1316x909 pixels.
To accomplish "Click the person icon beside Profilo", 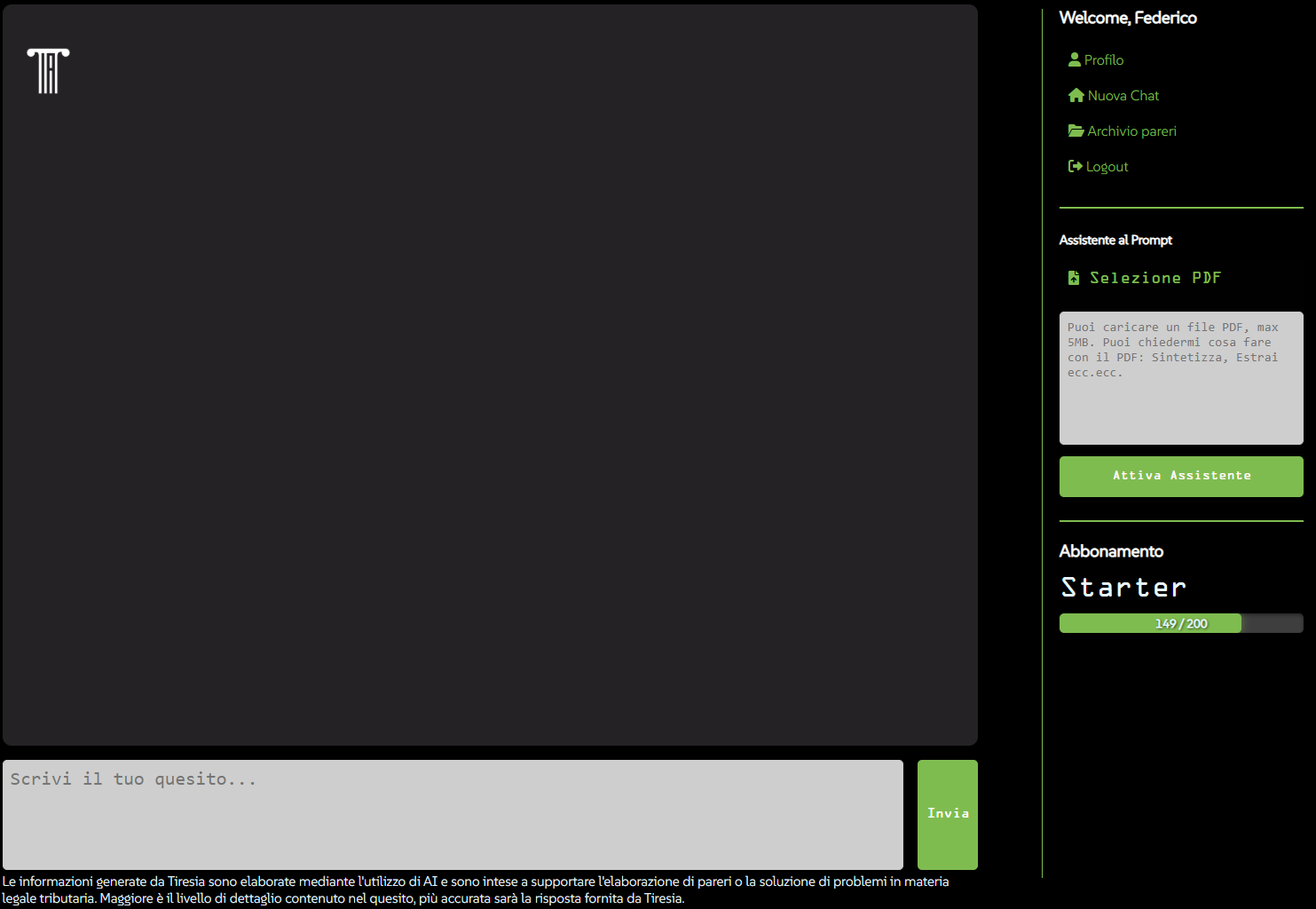I will [x=1075, y=59].
